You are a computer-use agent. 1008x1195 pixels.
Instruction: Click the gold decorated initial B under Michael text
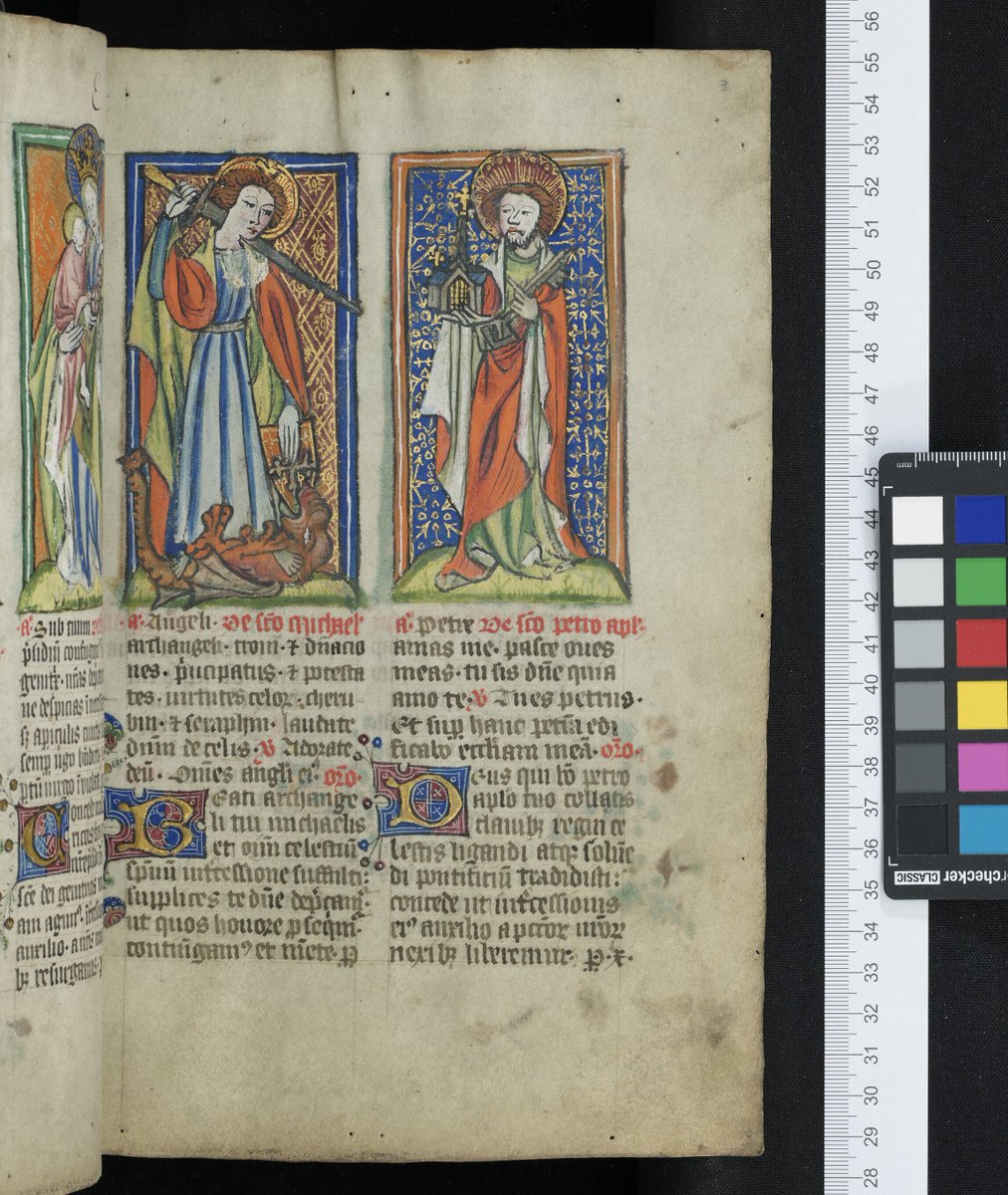157,824
